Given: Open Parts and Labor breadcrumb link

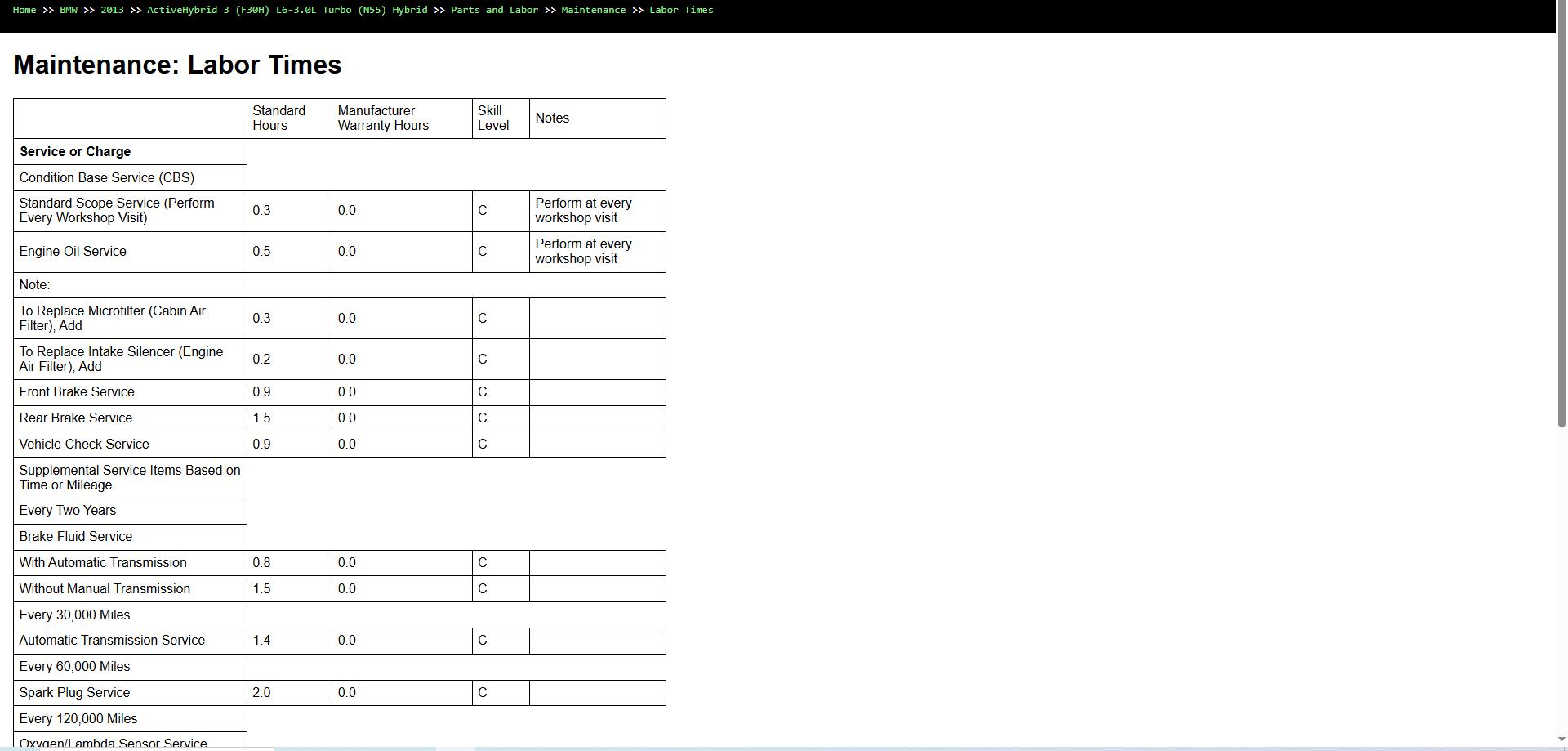Looking at the screenshot, I should (x=494, y=10).
